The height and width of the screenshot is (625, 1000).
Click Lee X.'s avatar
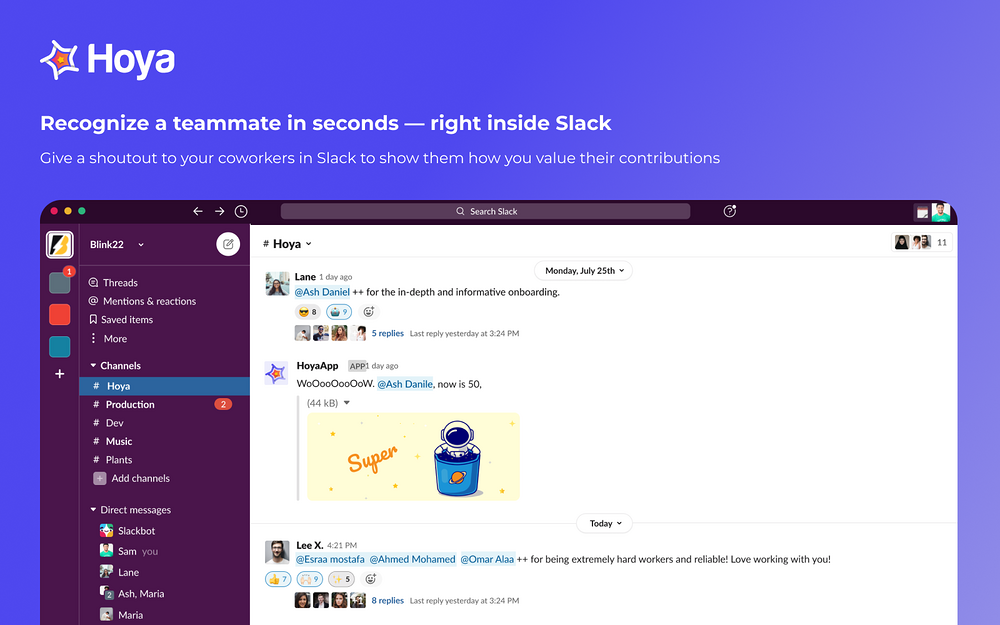click(x=277, y=552)
